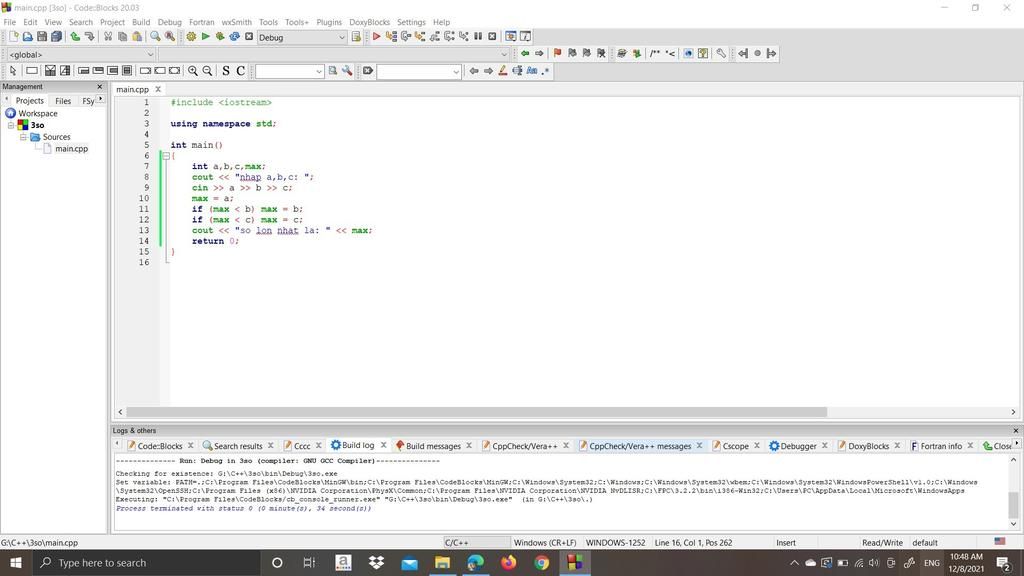Close the main.cpp editor tab
Screen dimensions: 1024x576
(x=157, y=89)
